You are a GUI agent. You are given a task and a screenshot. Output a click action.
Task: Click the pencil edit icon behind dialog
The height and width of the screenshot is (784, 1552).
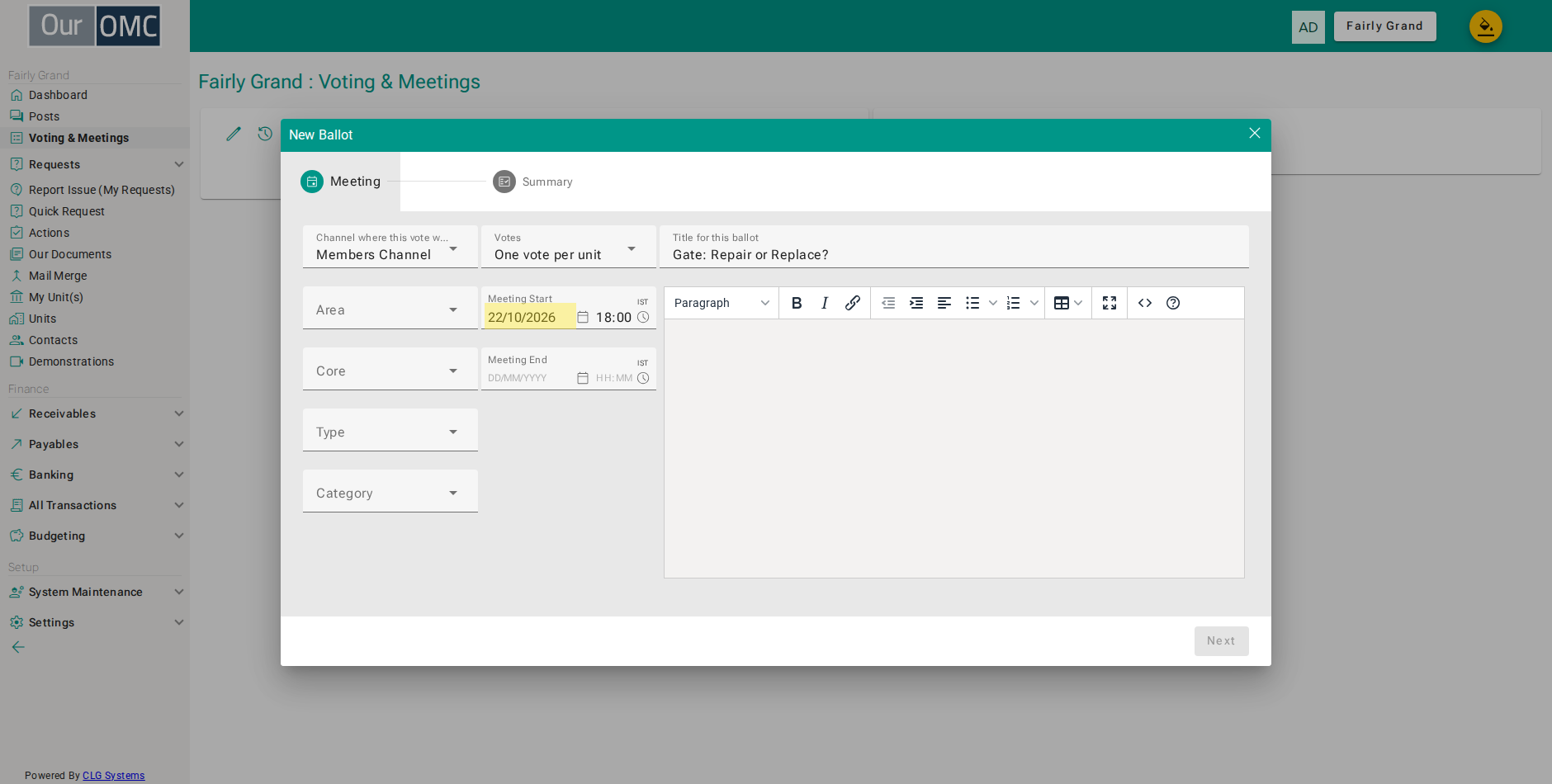234,134
